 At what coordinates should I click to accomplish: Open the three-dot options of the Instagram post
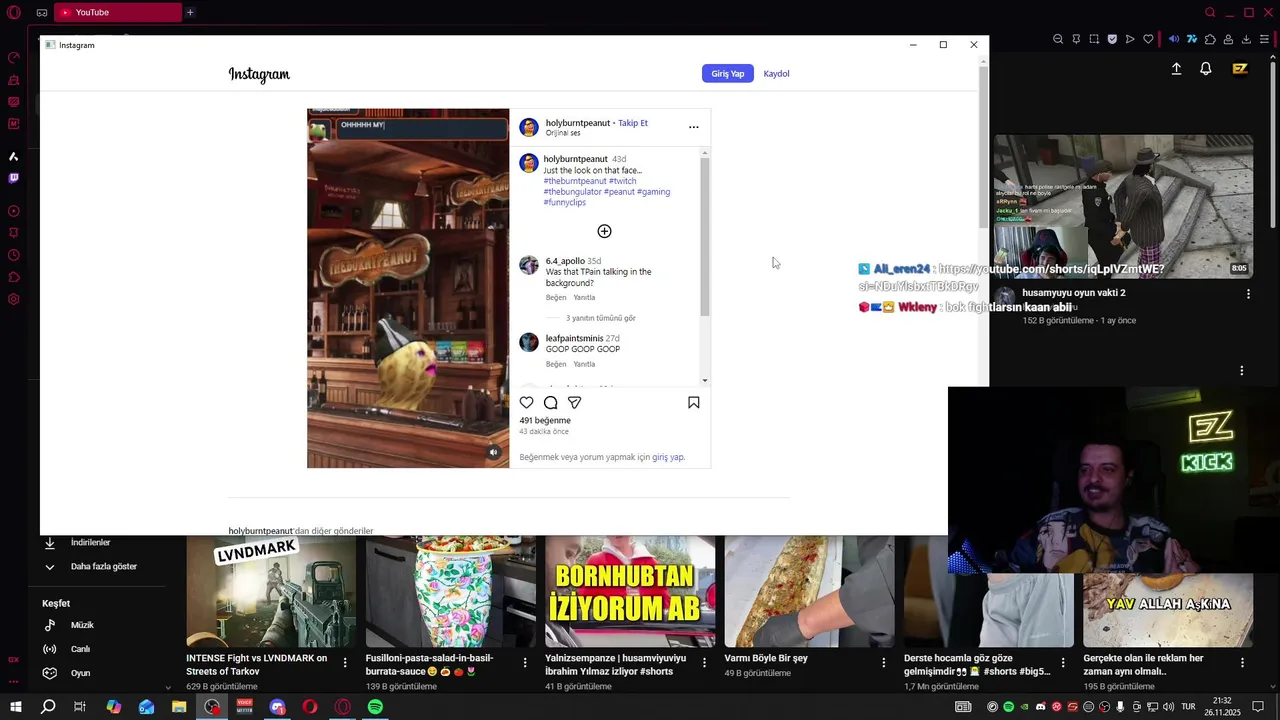pyautogui.click(x=694, y=127)
